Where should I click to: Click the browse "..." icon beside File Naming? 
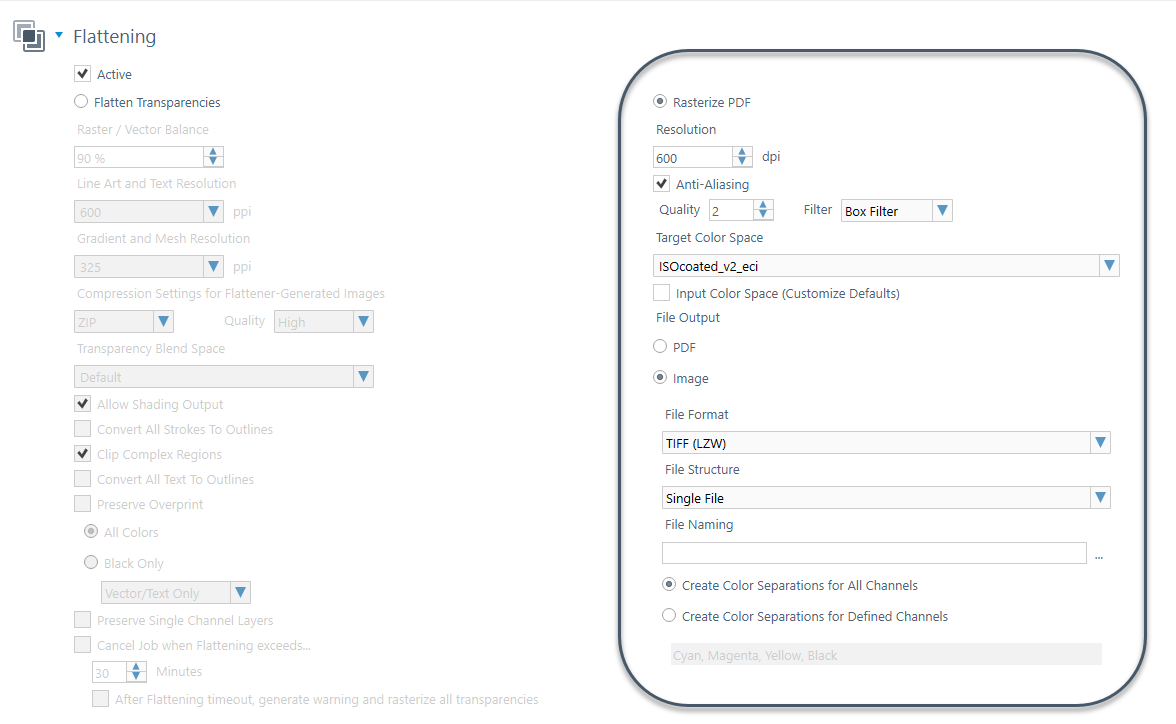pos(1098,557)
